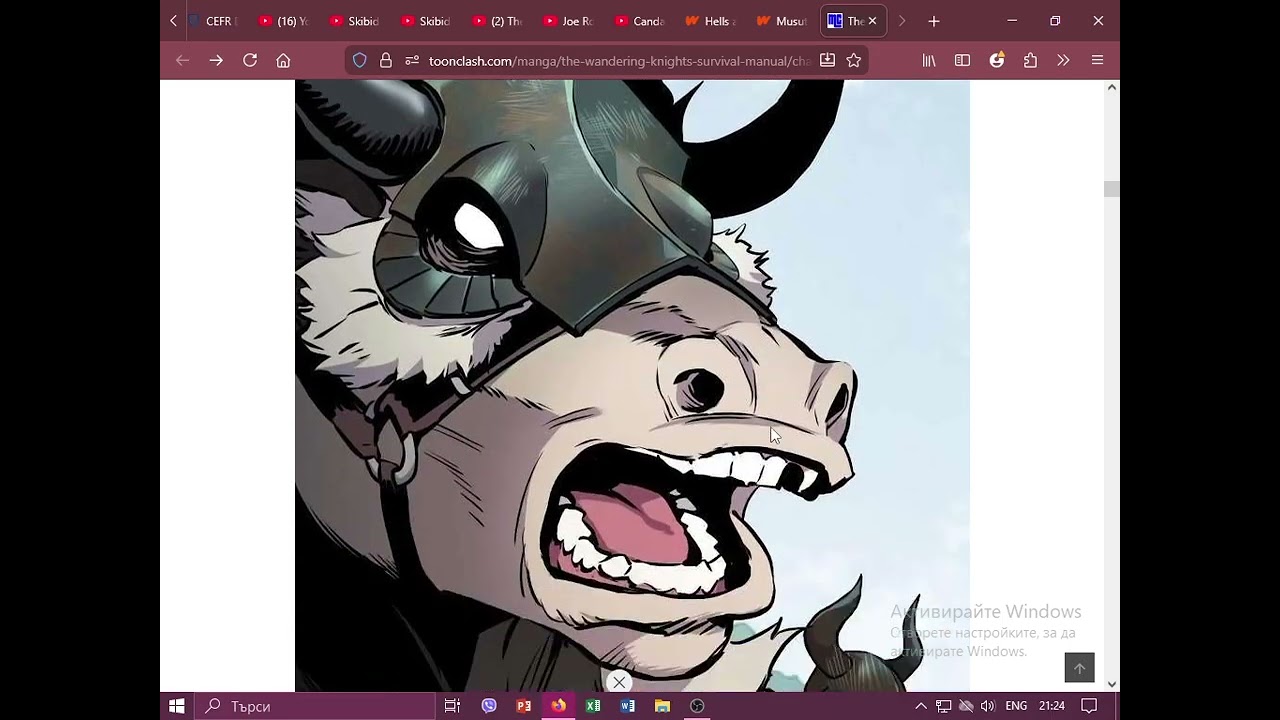Open network status tray icon
Viewport: 1280px width, 720px height.
(x=943, y=706)
